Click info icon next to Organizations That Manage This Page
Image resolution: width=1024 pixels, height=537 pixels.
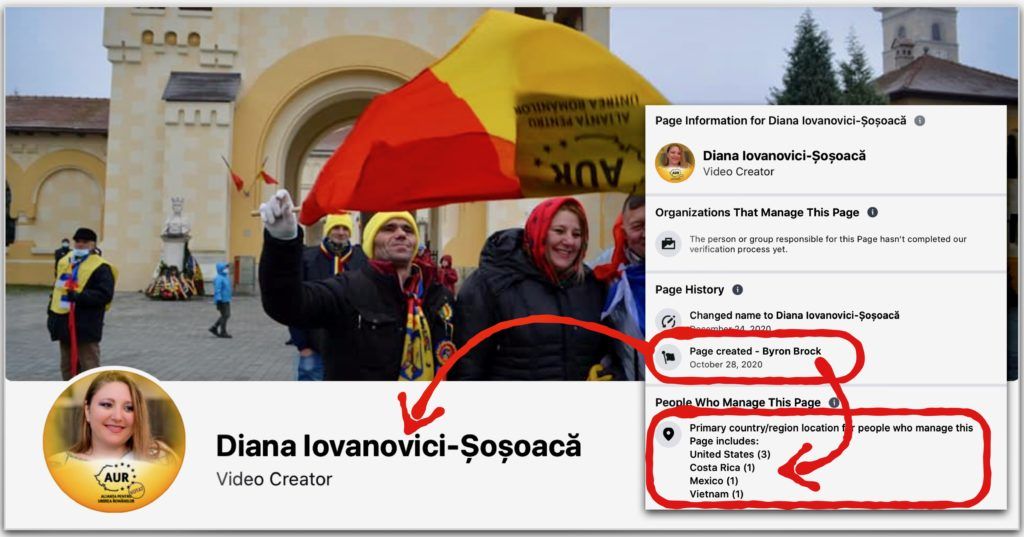pyautogui.click(x=872, y=212)
